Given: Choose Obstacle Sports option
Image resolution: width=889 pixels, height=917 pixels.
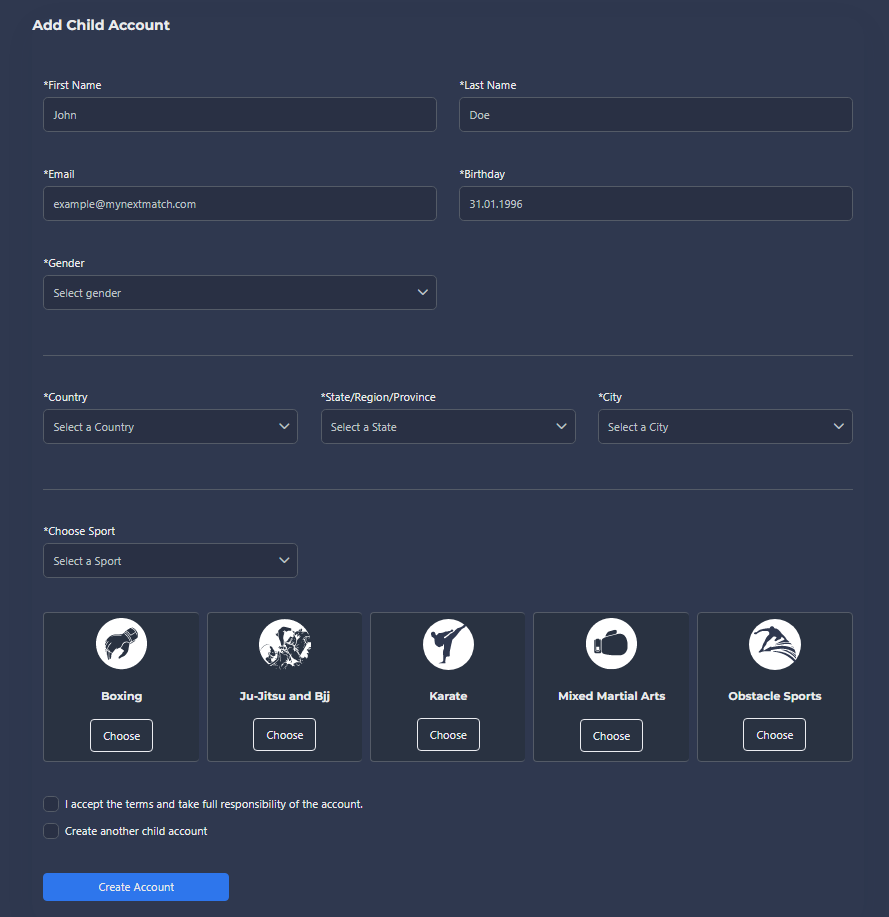Looking at the screenshot, I should click(774, 735).
